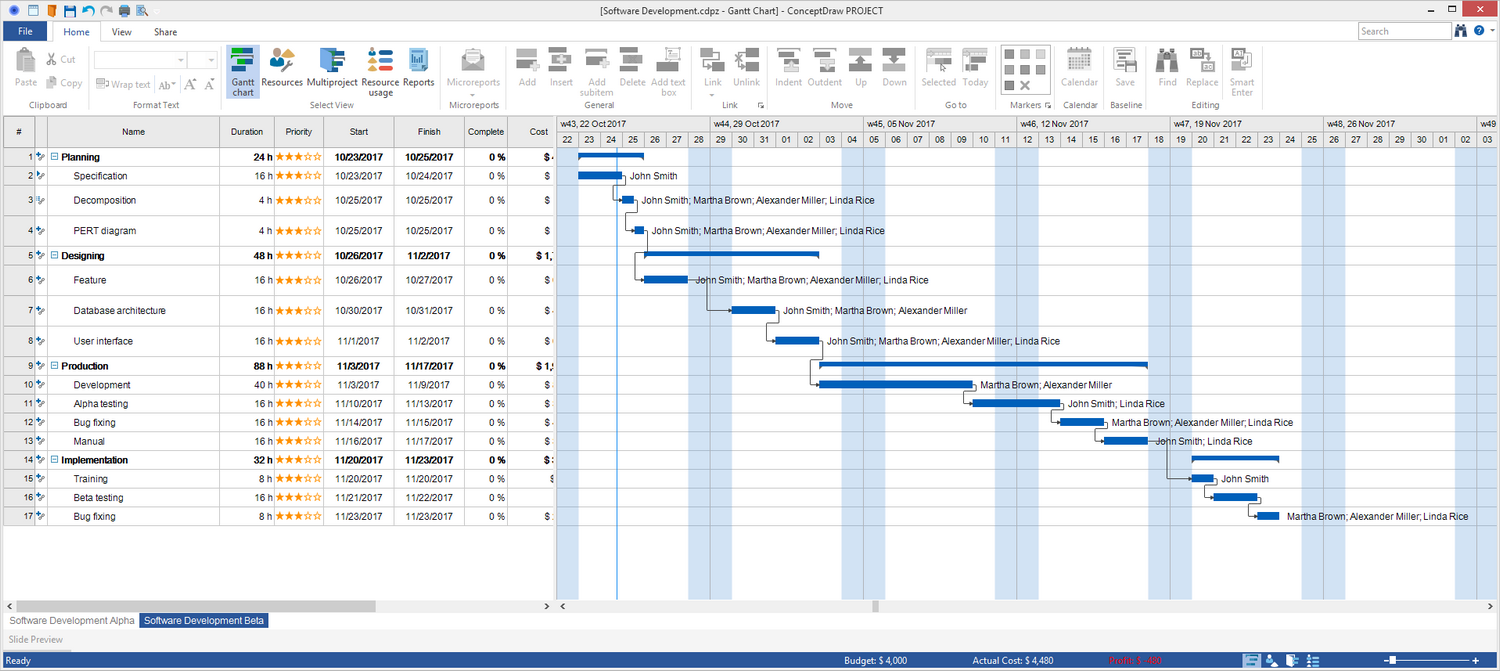Expand the Markers dialog launcher

[1048, 105]
